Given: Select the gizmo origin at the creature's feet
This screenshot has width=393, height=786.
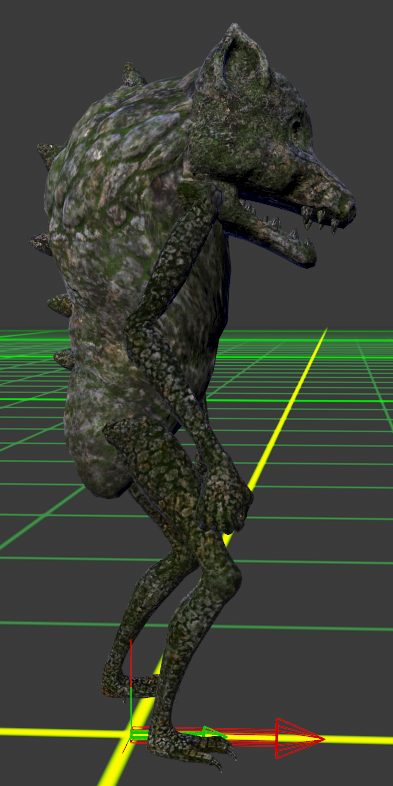Looking at the screenshot, I should 132,734.
